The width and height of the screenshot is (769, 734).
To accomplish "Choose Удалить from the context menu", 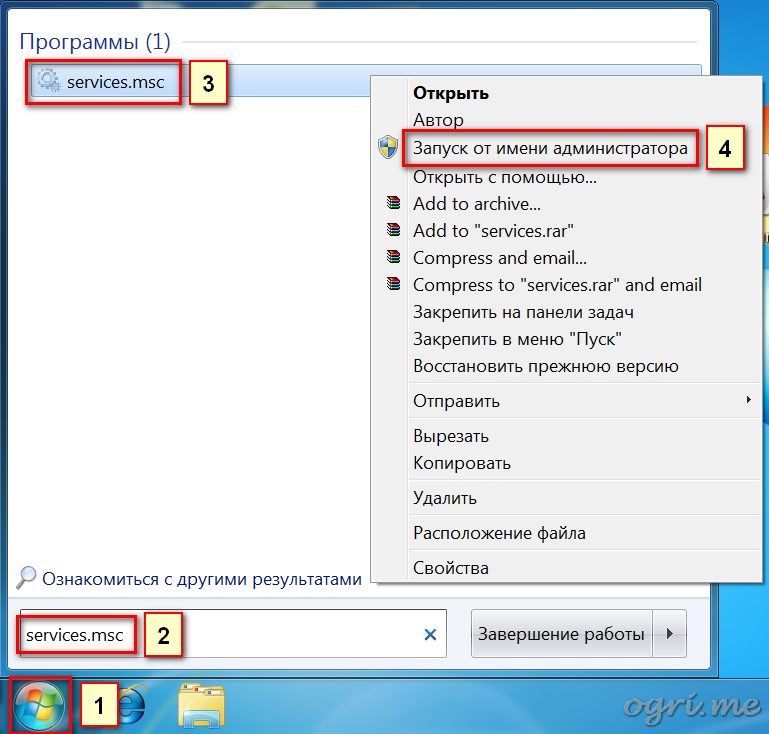I will (445, 498).
